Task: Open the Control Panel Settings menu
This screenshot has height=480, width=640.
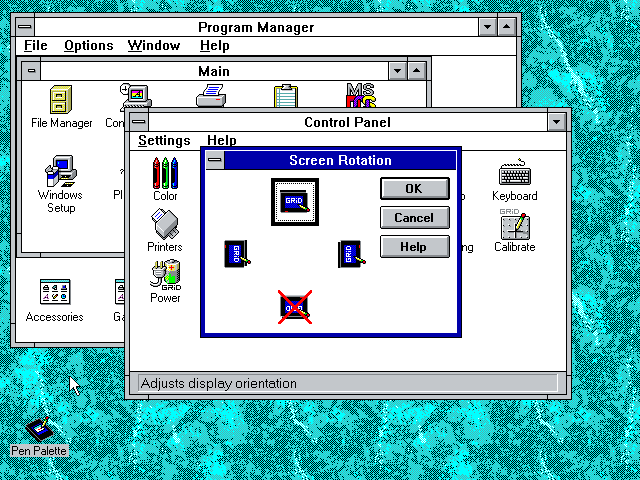Action: 164,140
